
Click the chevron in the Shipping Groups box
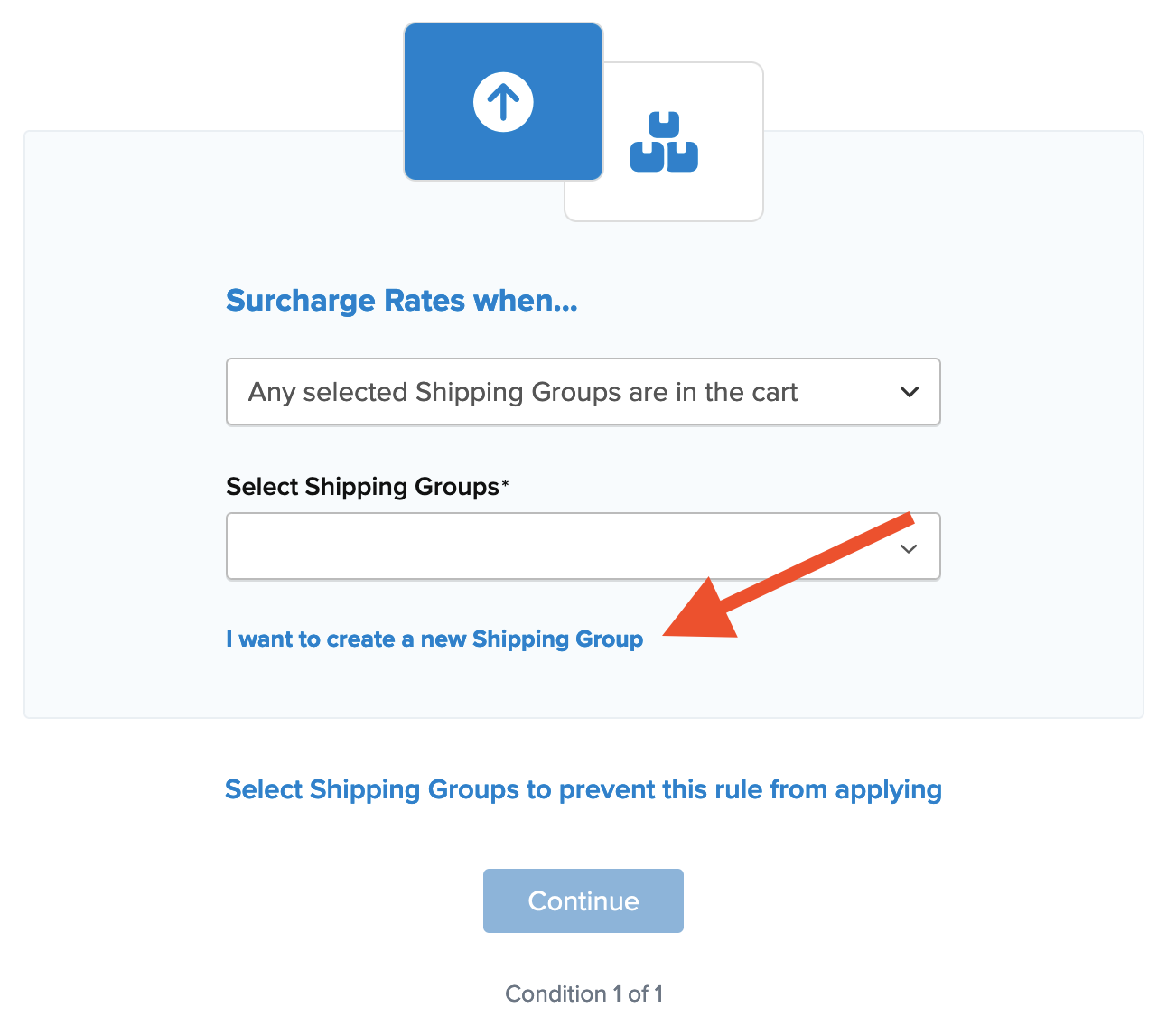click(909, 548)
